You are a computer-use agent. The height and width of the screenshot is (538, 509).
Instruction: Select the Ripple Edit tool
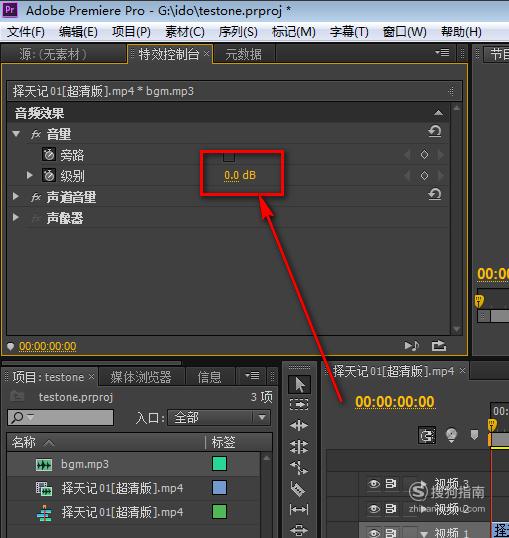click(299, 426)
